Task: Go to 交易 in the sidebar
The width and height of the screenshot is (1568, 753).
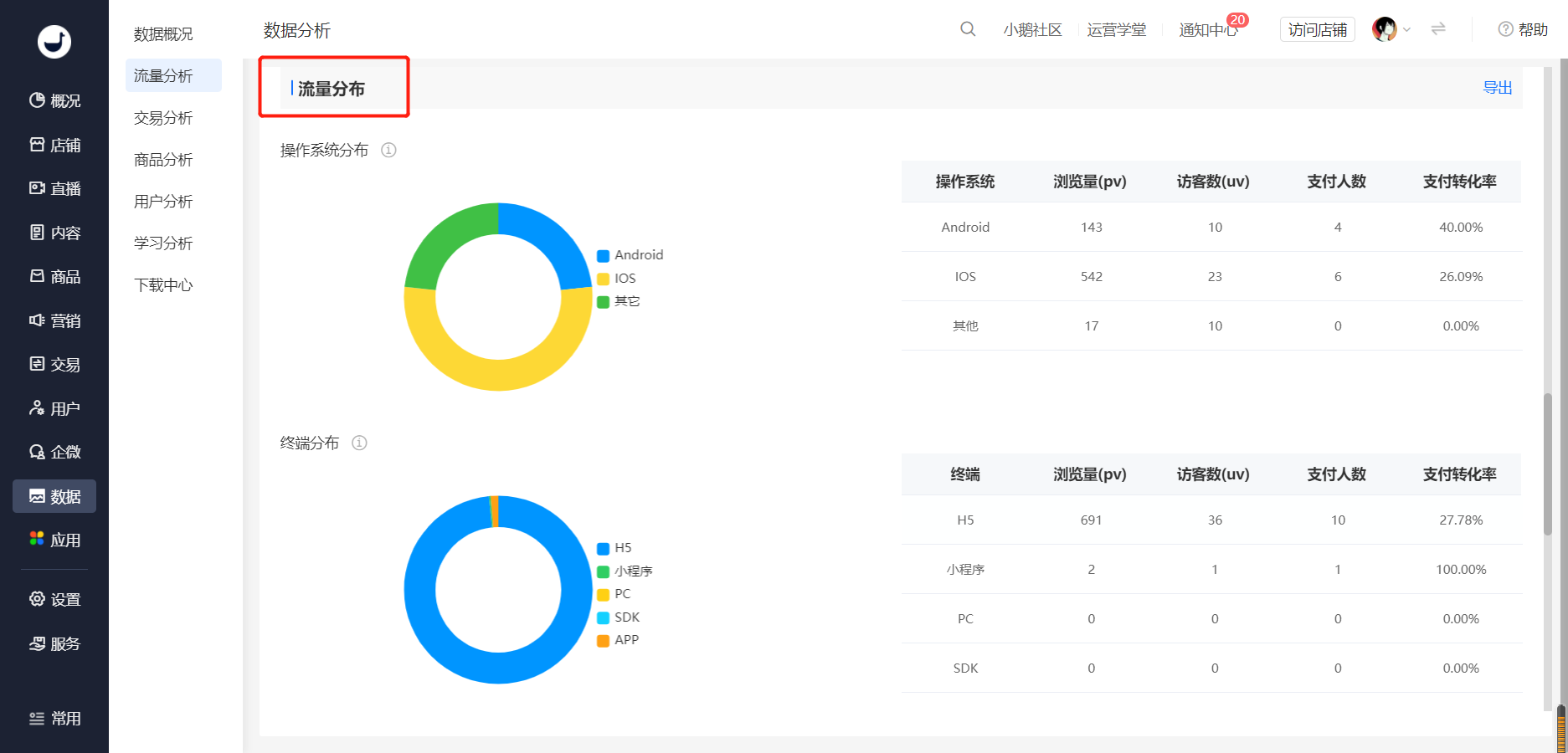Action: 54,364
